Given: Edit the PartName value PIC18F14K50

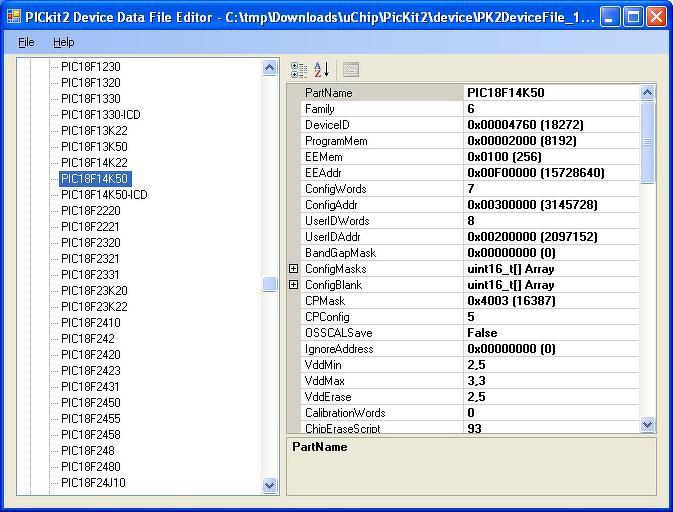Looking at the screenshot, I should tap(552, 93).
